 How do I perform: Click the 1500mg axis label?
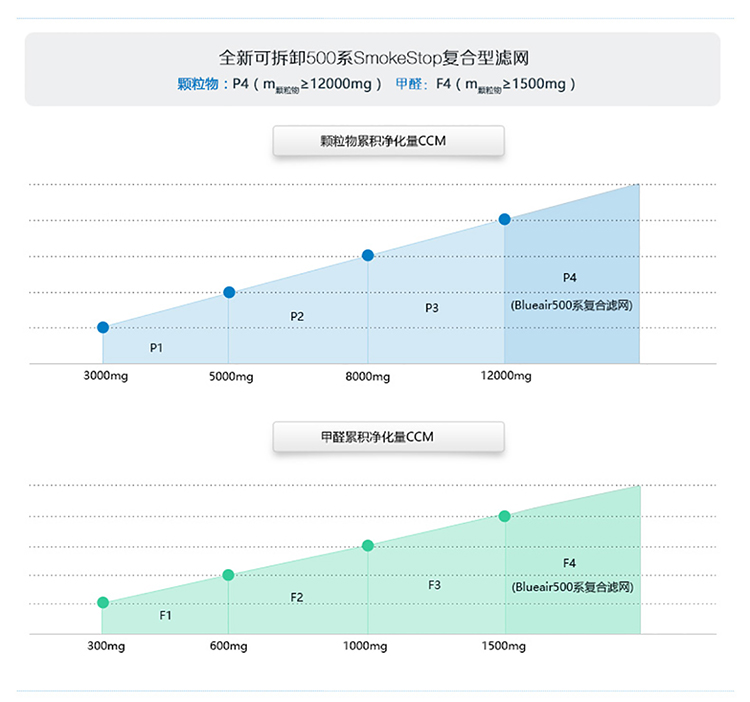(x=503, y=646)
